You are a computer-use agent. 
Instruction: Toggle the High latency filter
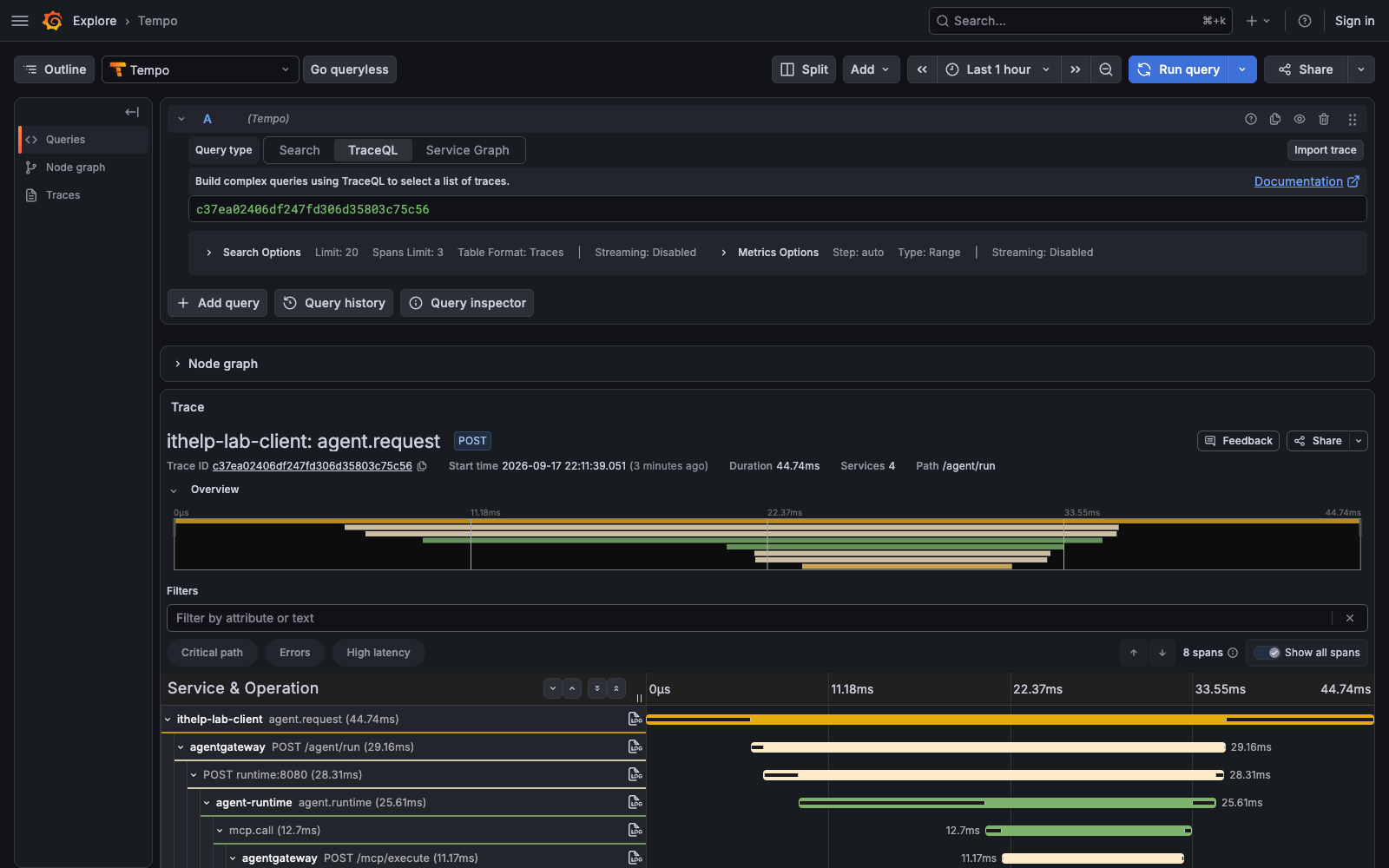coord(379,653)
